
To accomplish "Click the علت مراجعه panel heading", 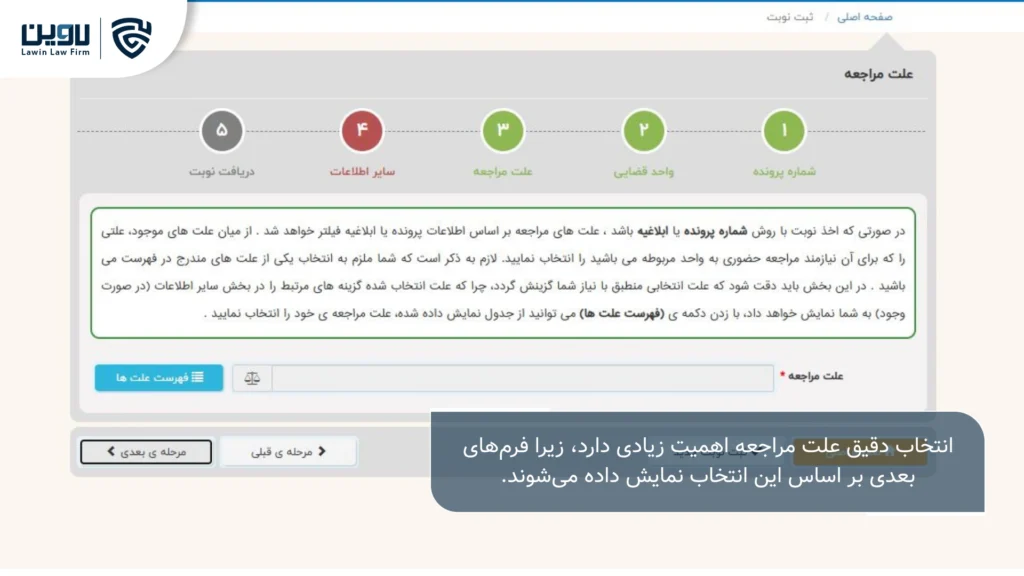I will (x=878, y=74).
